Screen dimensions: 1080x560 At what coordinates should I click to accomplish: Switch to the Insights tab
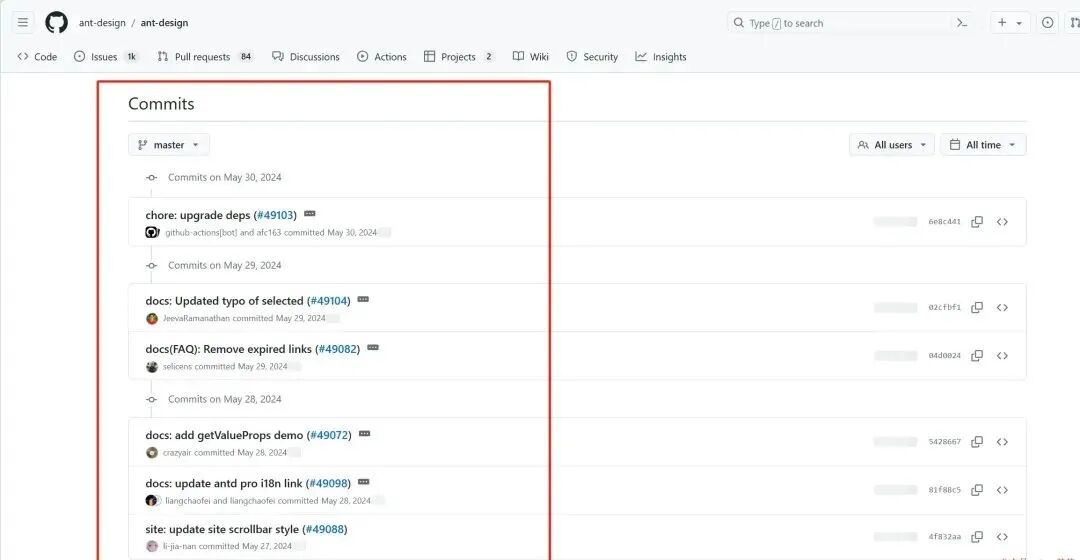661,56
